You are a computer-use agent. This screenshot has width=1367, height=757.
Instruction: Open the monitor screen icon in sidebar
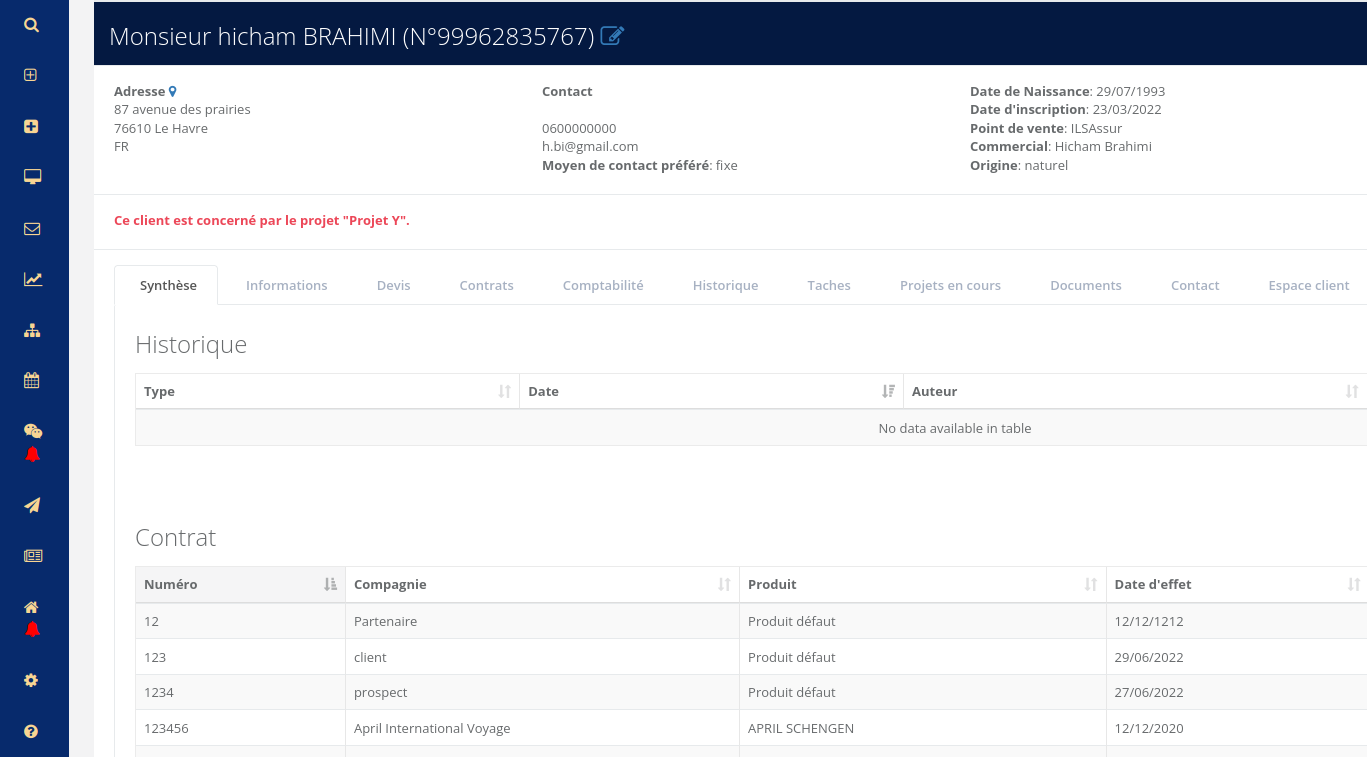click(x=32, y=177)
